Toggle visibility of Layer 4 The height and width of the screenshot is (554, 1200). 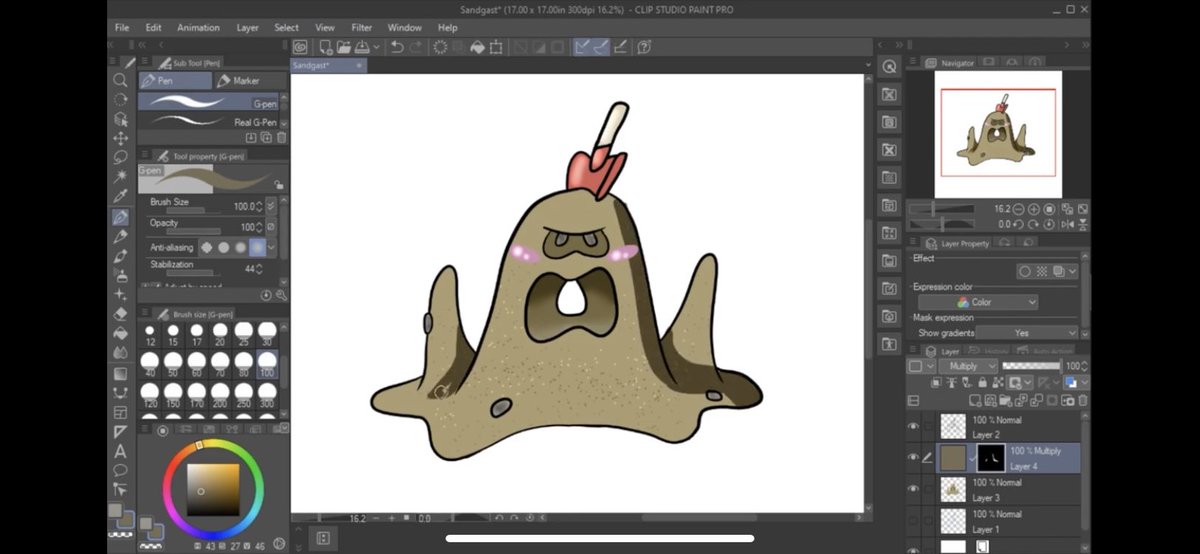coord(913,458)
